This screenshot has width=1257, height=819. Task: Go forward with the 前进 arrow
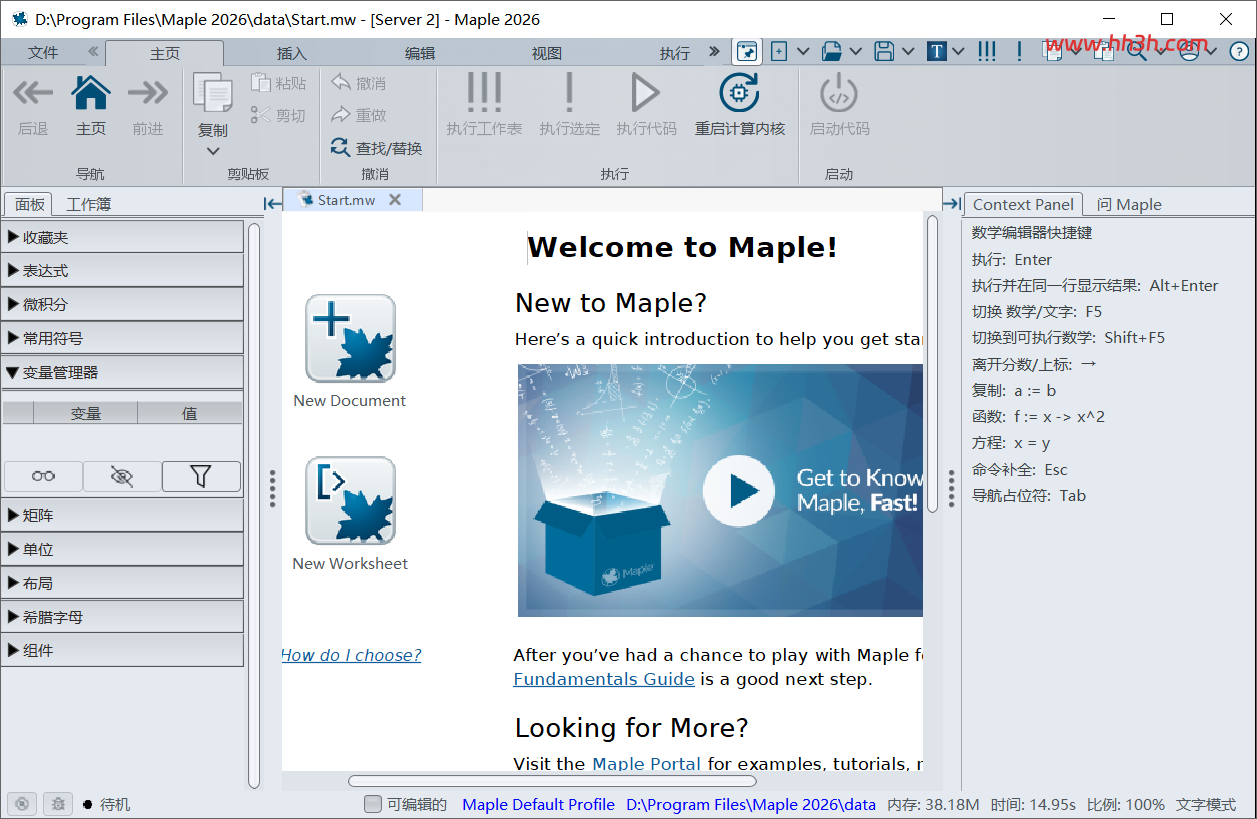click(148, 94)
